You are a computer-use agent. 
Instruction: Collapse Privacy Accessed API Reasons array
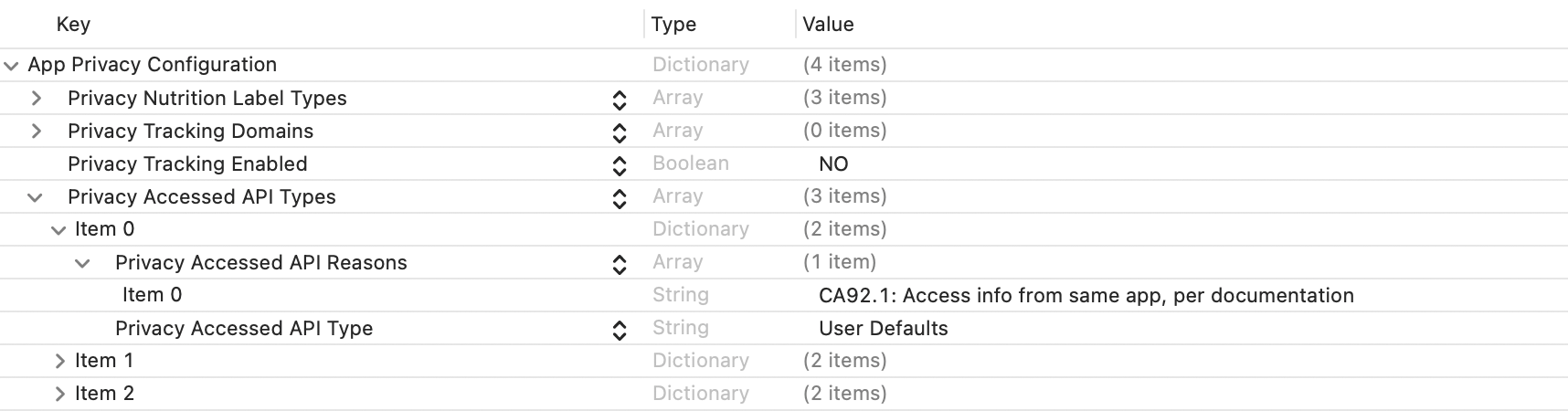pyautogui.click(x=82, y=263)
